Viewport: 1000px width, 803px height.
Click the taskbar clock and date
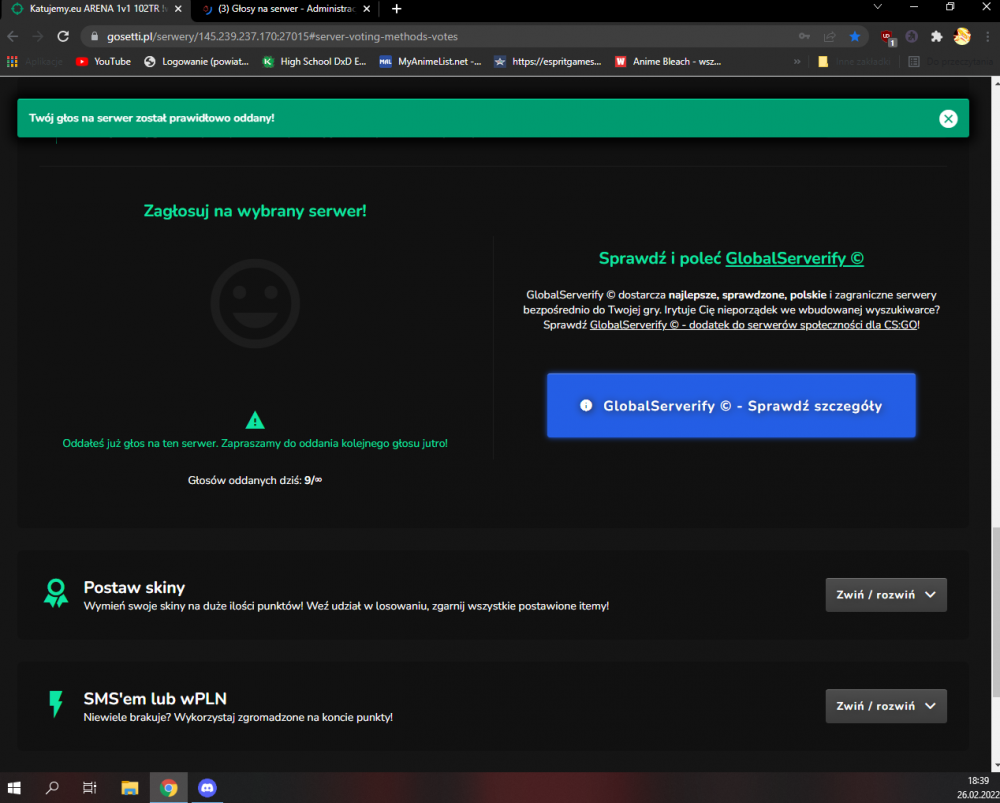point(978,788)
